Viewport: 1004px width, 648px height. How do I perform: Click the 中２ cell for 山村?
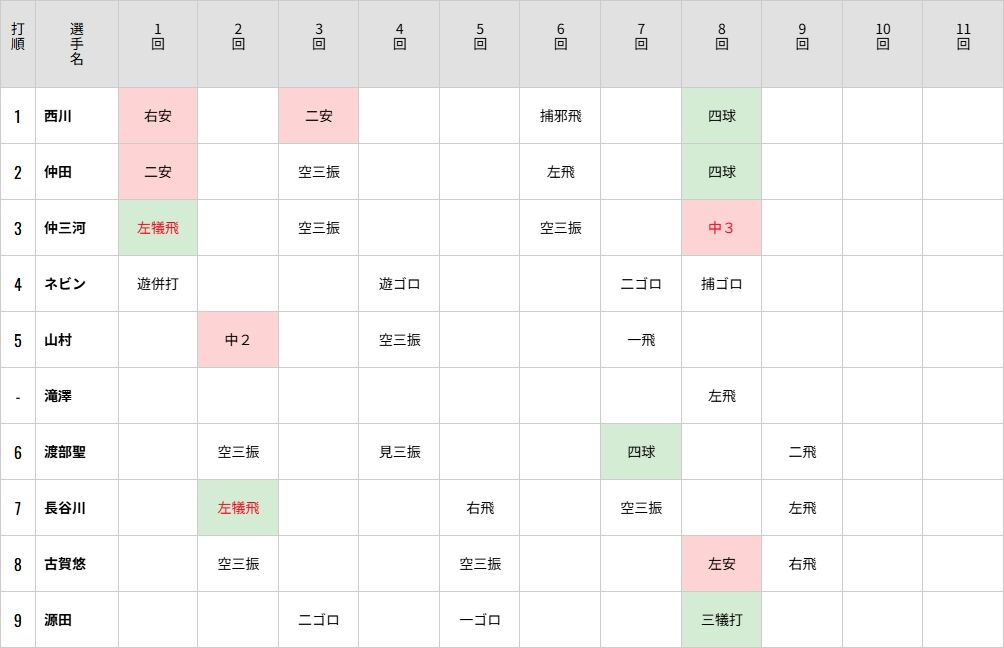tap(238, 340)
